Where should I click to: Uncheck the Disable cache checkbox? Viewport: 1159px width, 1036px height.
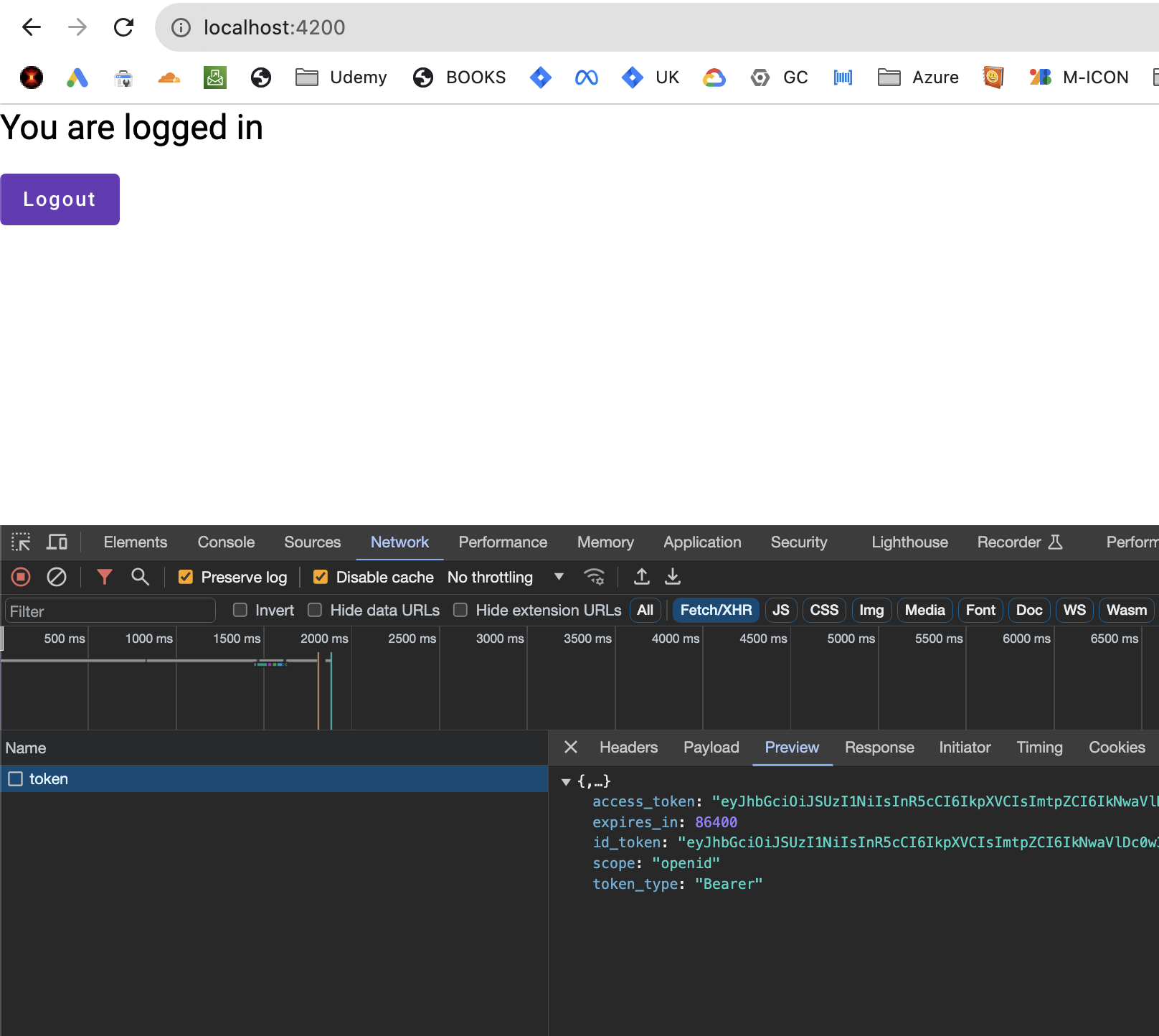(321, 578)
